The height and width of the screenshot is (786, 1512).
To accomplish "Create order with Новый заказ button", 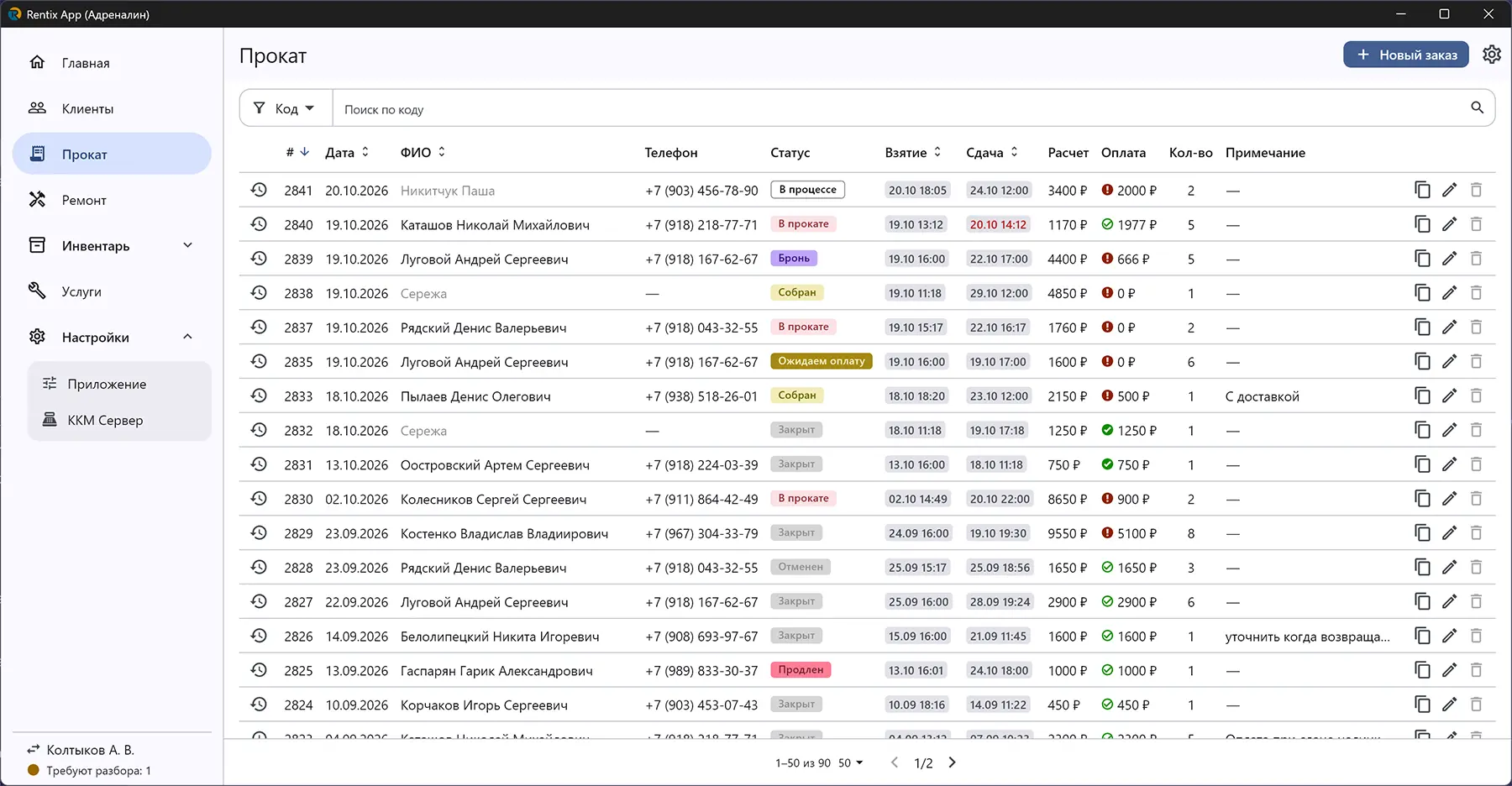I will pyautogui.click(x=1406, y=55).
